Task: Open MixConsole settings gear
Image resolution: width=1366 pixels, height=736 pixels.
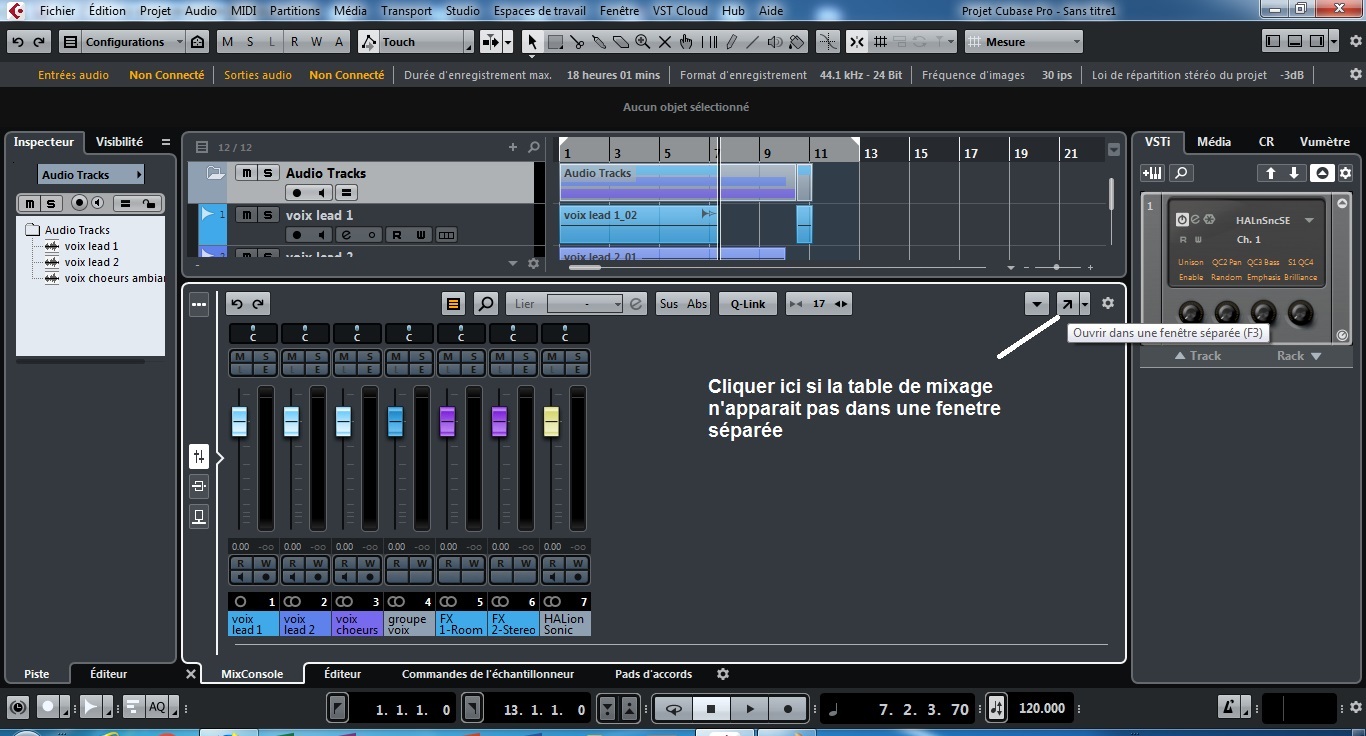Action: (x=1107, y=304)
